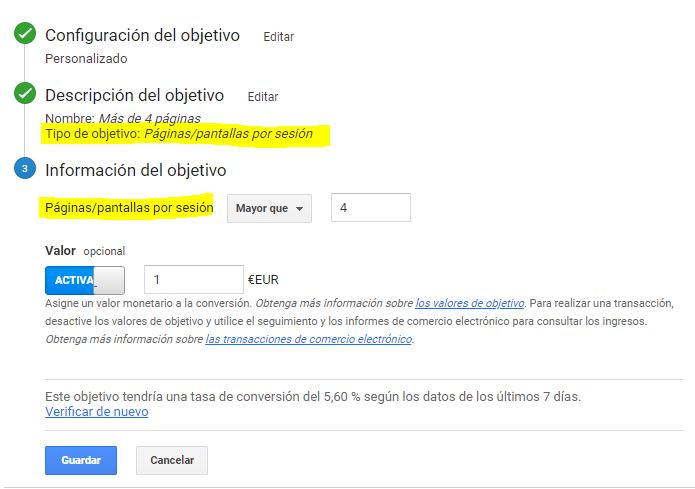Click the €EUR currency label
The height and width of the screenshot is (489, 695).
tap(263, 280)
